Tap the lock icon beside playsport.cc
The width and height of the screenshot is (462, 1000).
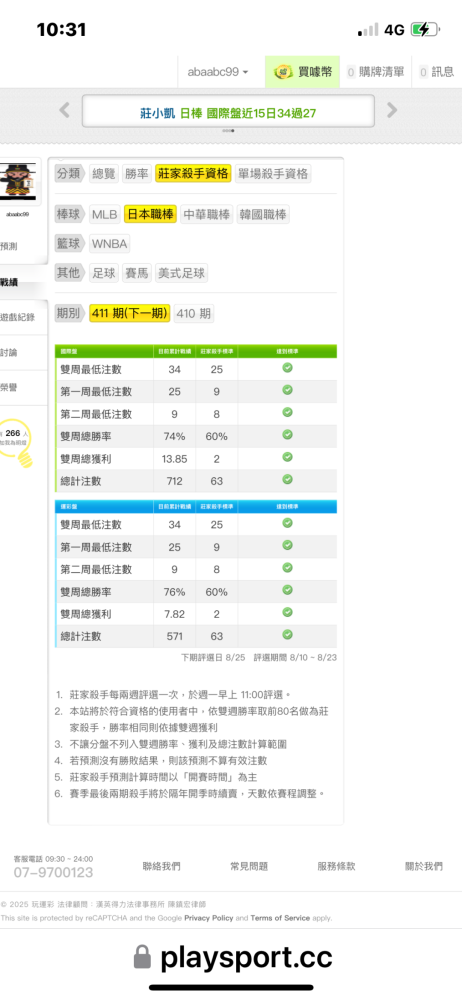coord(142,958)
